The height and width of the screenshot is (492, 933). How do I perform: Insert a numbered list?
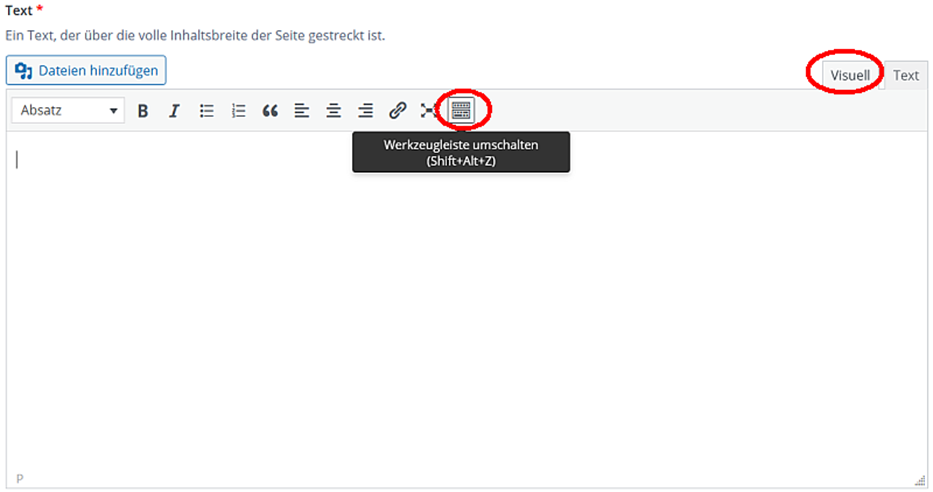tap(238, 111)
